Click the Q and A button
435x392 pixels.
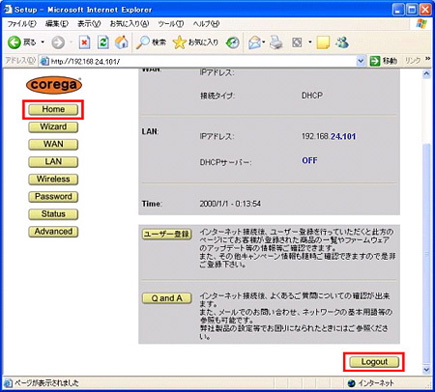tap(167, 298)
